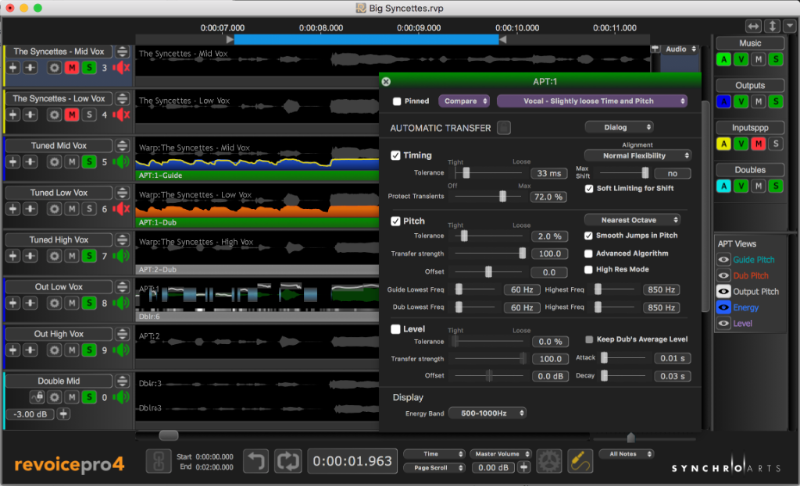
Task: Click the Automatic Transfer square button
Action: pos(504,127)
